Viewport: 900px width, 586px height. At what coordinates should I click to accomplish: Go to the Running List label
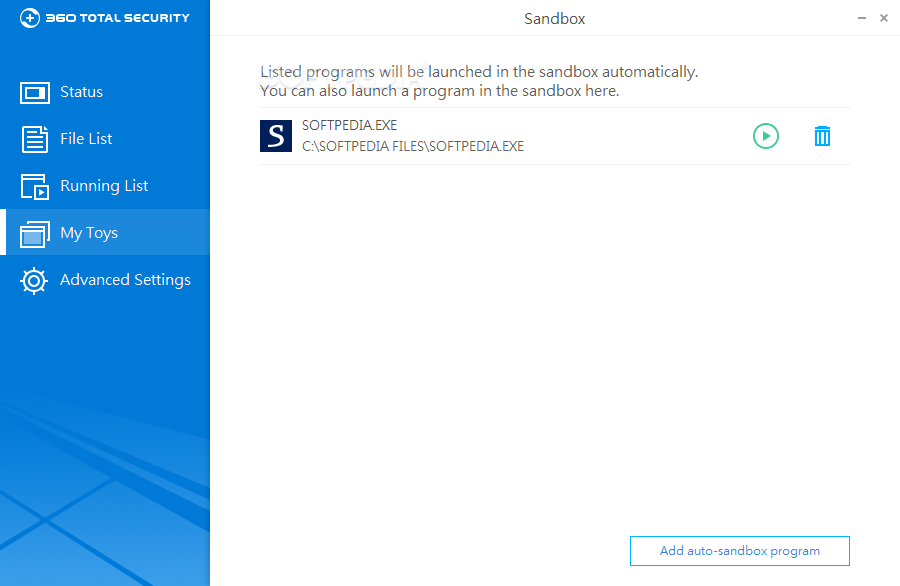coord(104,186)
